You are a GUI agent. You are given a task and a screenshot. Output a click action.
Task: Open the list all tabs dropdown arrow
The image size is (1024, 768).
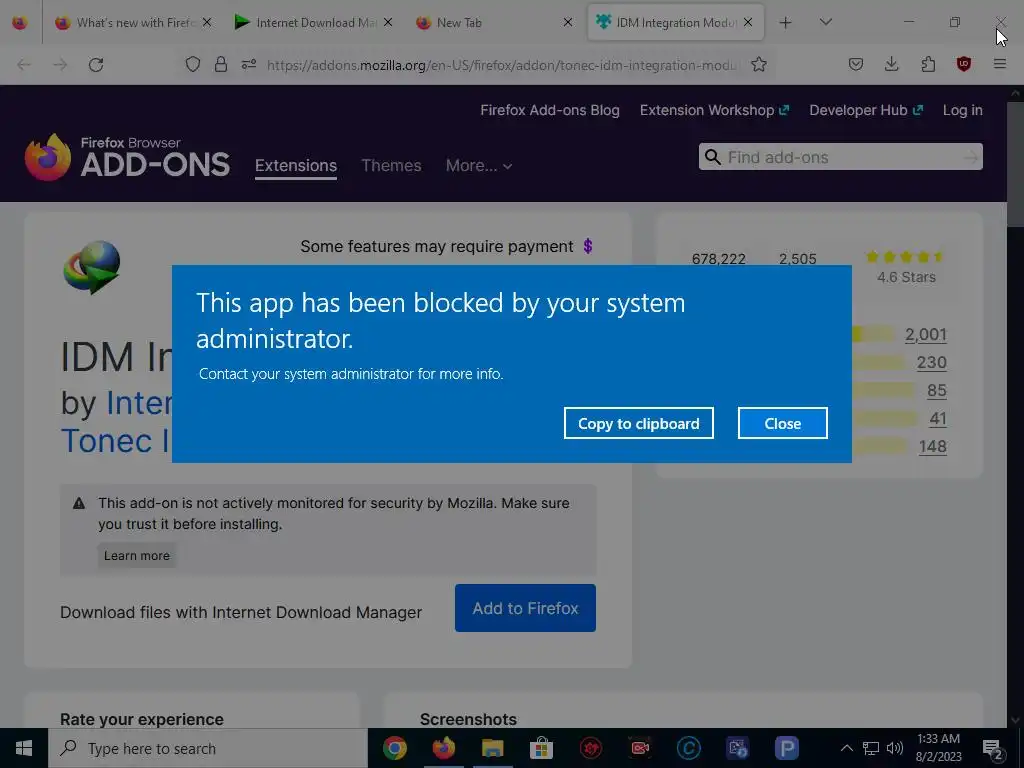(x=825, y=22)
